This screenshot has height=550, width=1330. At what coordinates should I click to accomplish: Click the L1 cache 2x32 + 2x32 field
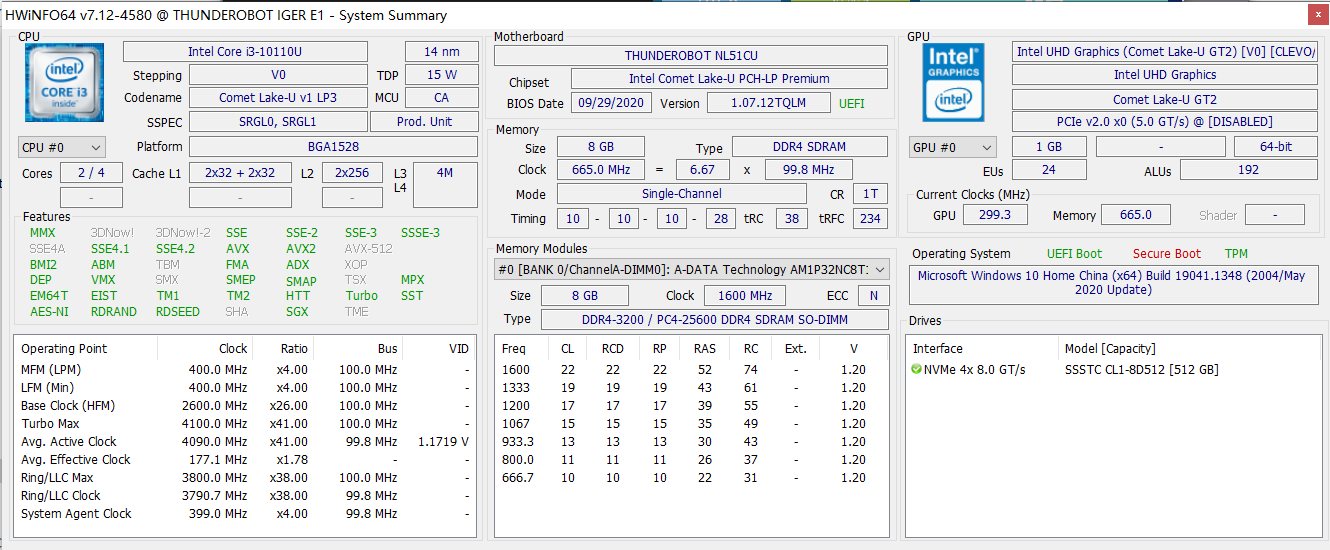click(x=240, y=173)
